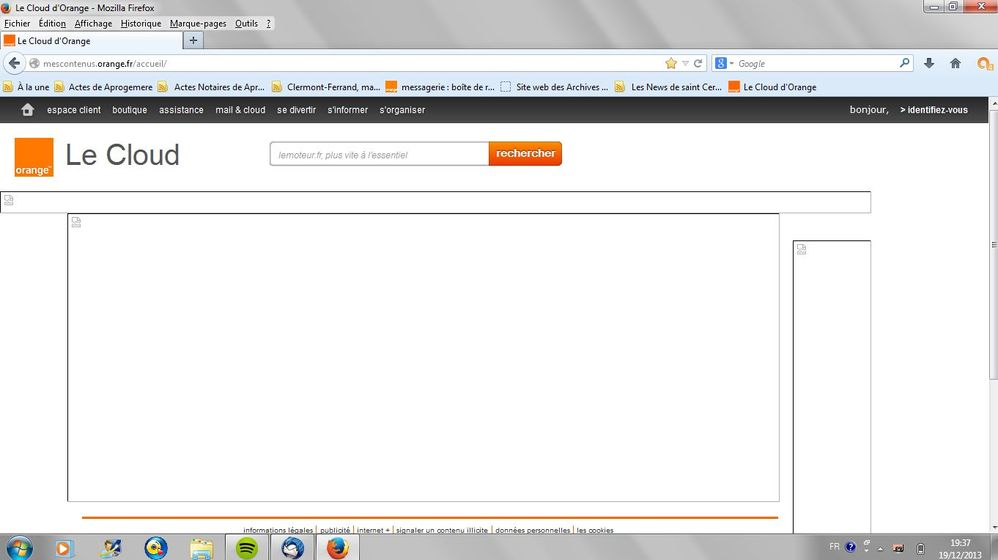
Task: Click the identifiez-vous login link
Action: coord(934,110)
